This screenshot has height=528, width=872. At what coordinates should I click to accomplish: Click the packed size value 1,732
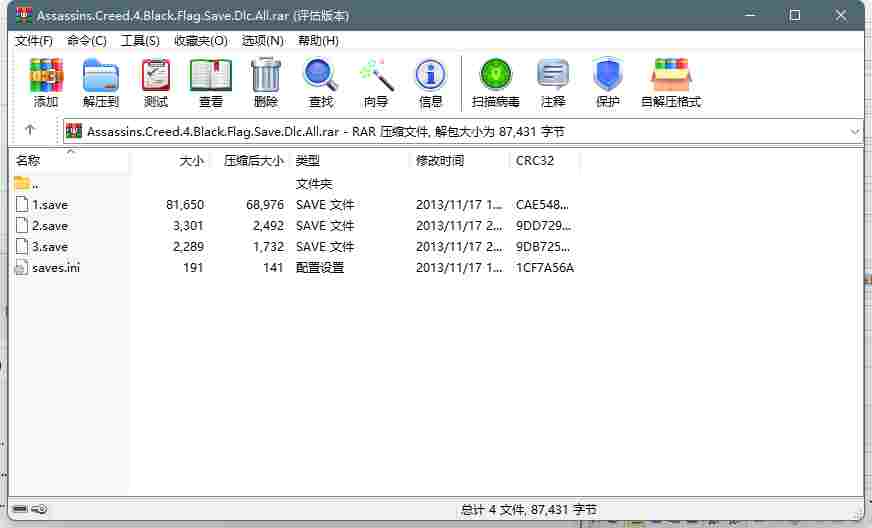click(269, 246)
